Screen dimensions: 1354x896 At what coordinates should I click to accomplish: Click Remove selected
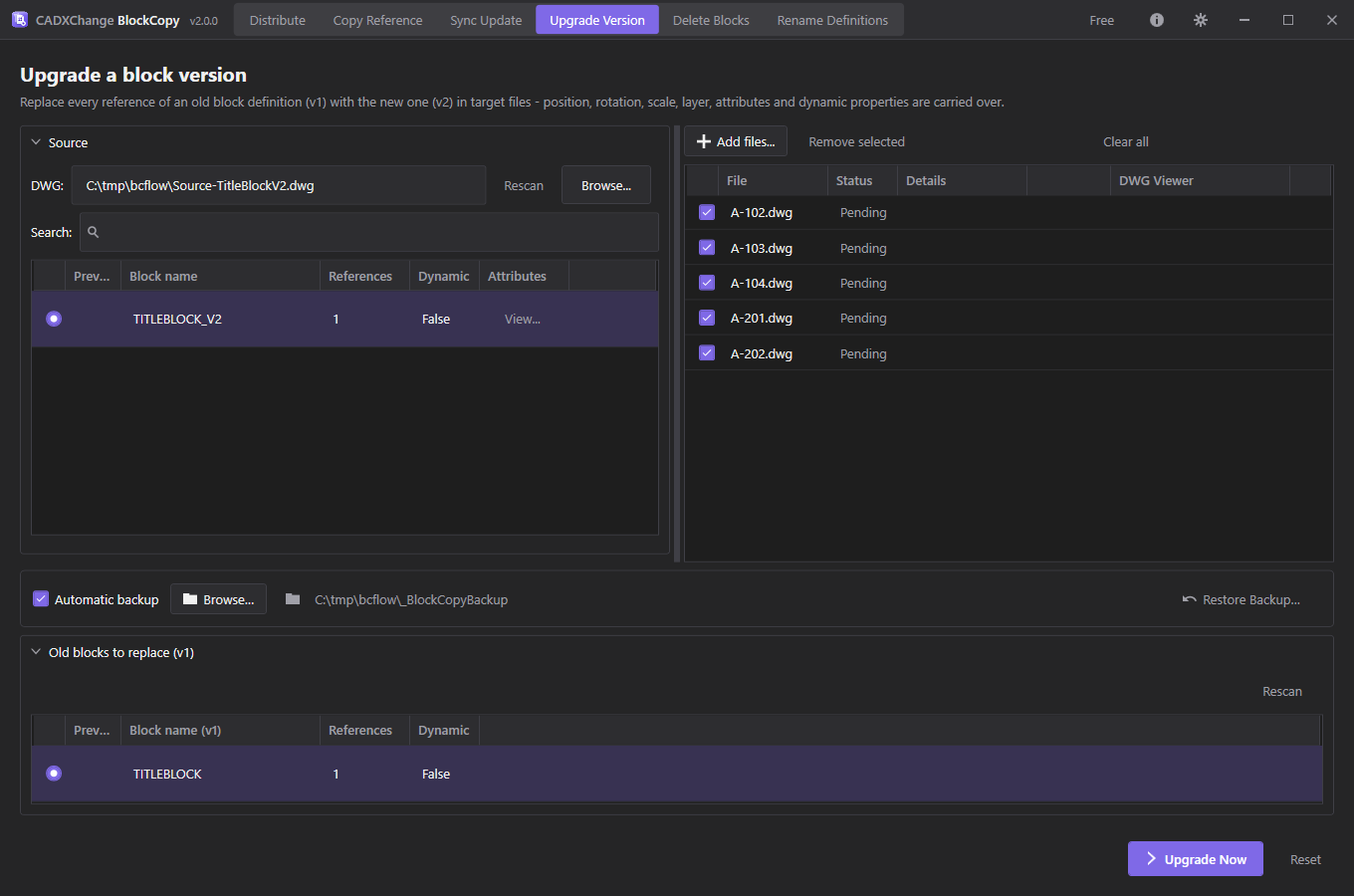(x=856, y=141)
